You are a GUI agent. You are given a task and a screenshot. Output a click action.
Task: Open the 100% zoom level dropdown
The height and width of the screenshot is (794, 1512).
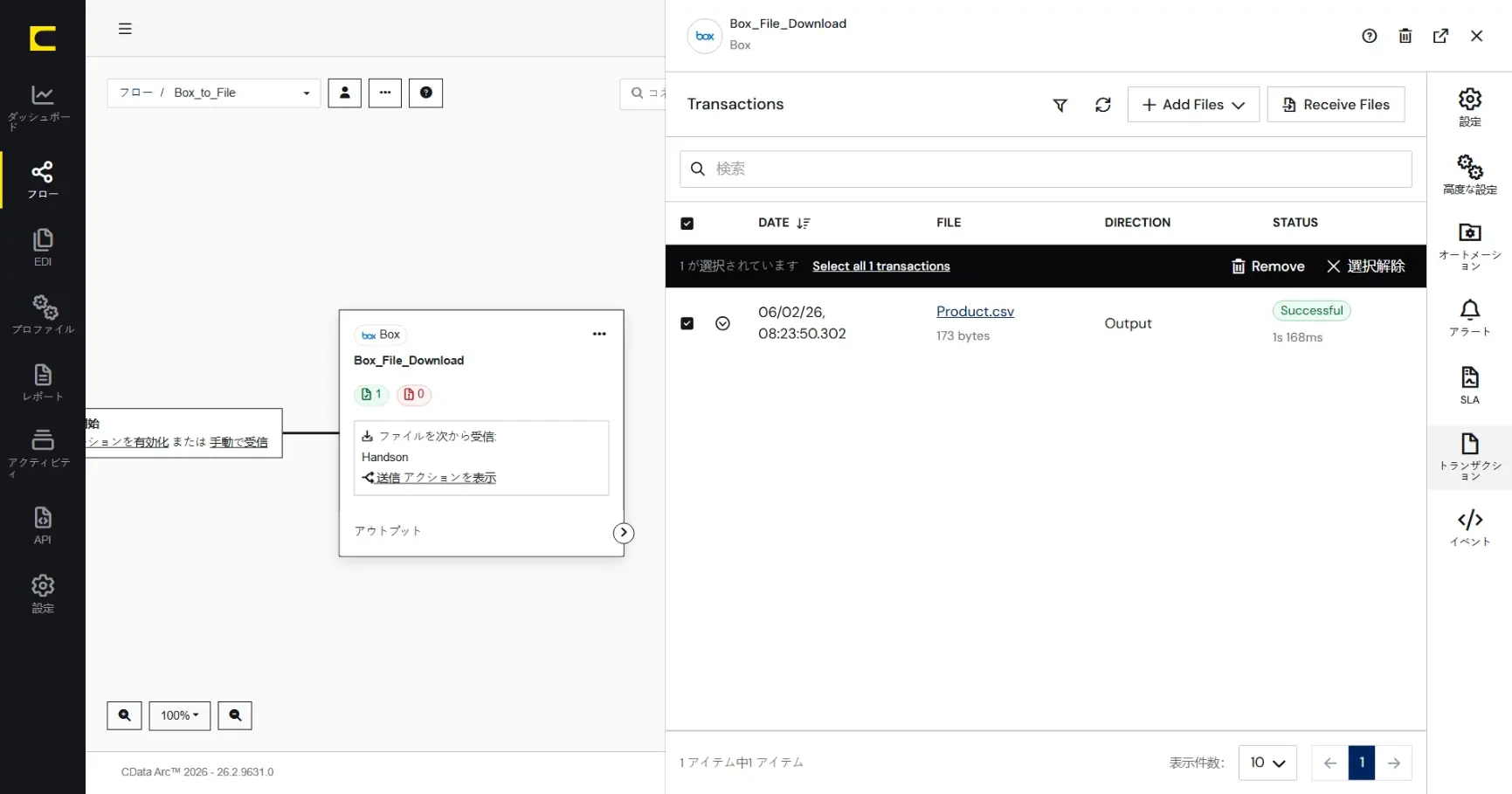[180, 715]
